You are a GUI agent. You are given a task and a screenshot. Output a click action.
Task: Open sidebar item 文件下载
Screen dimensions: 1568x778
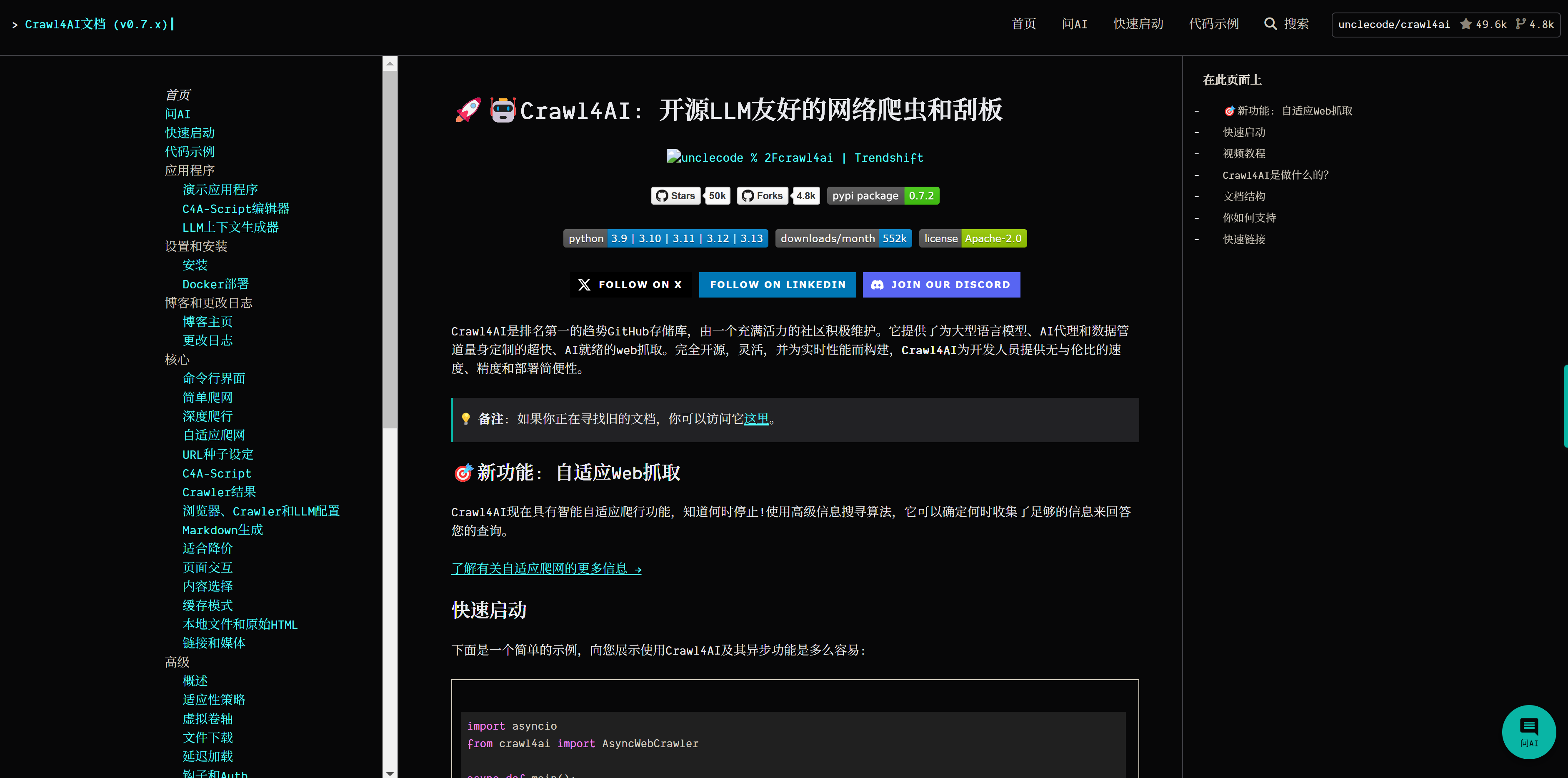pyautogui.click(x=208, y=738)
